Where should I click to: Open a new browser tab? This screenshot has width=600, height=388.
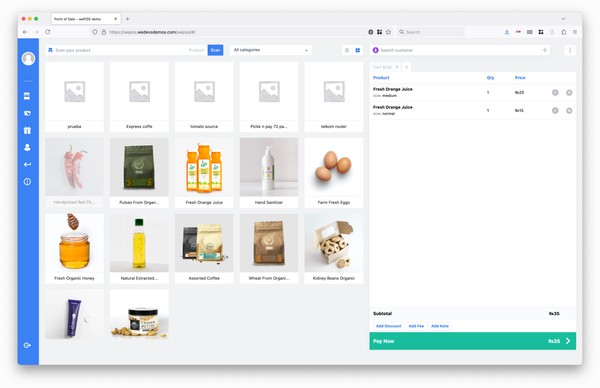(128, 19)
